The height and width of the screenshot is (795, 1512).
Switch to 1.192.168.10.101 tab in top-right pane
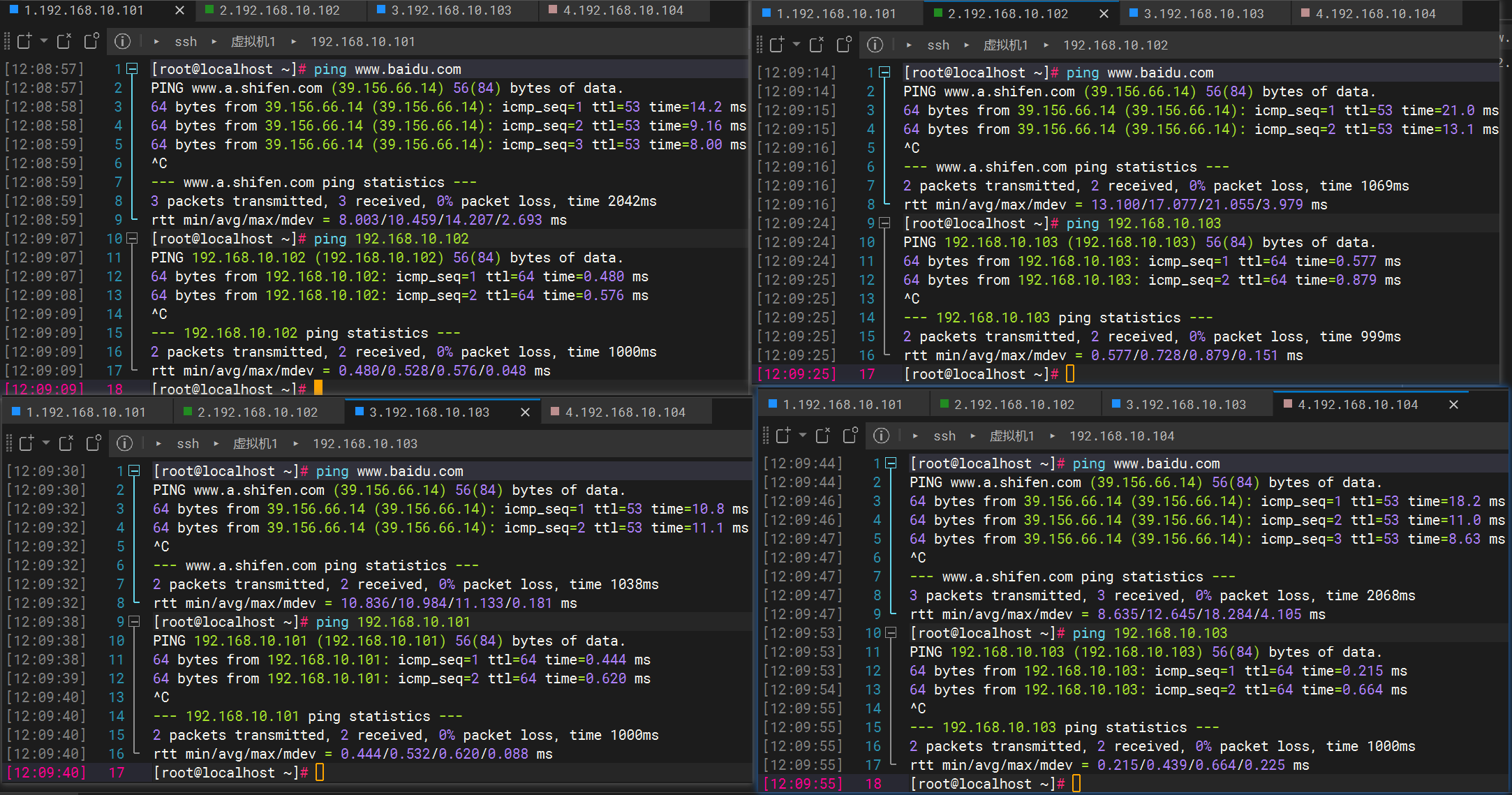[836, 14]
